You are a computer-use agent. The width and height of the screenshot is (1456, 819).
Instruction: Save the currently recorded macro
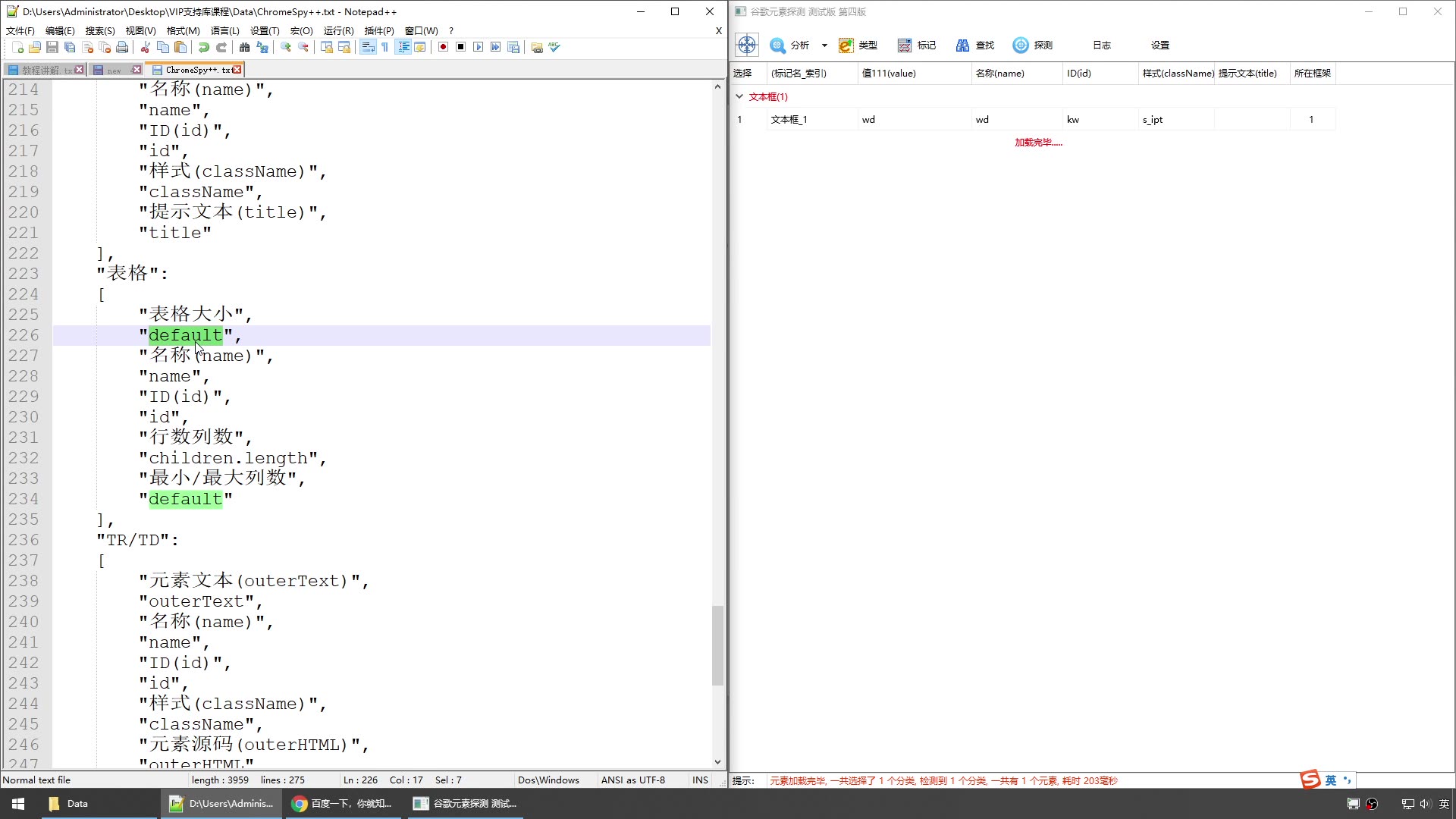click(513, 47)
